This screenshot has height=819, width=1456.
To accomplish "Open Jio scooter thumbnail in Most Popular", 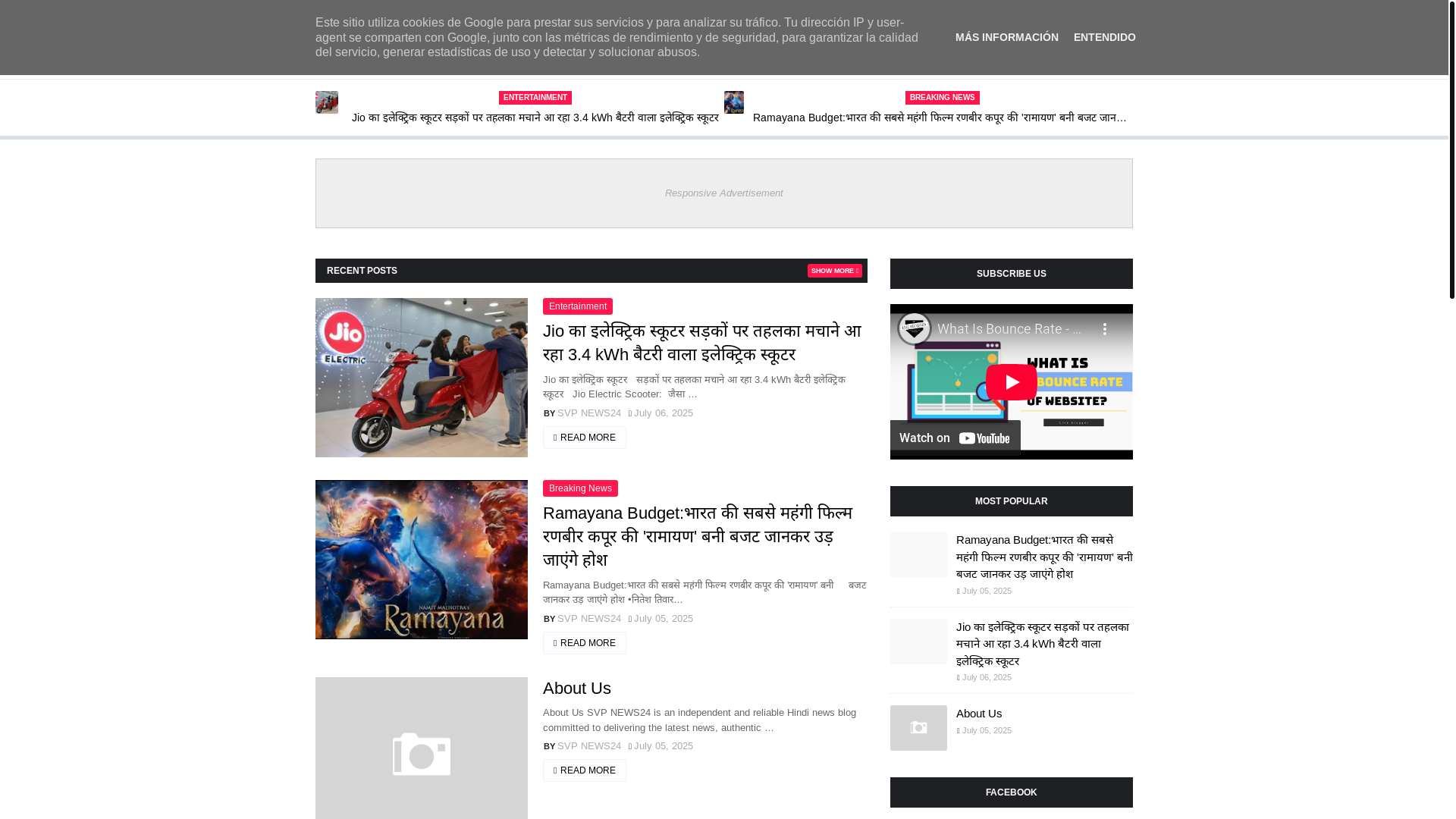I will point(918,642).
